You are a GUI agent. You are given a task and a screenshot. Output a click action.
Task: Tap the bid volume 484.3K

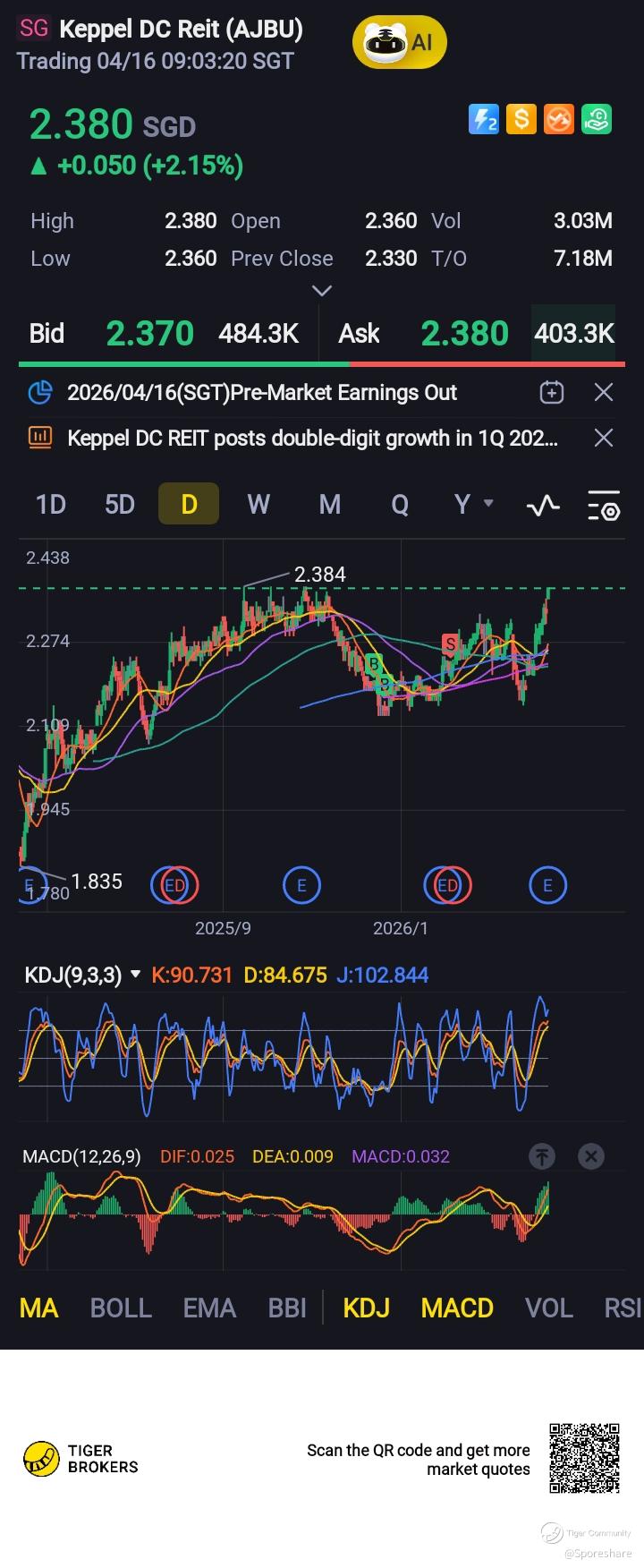pos(258,334)
